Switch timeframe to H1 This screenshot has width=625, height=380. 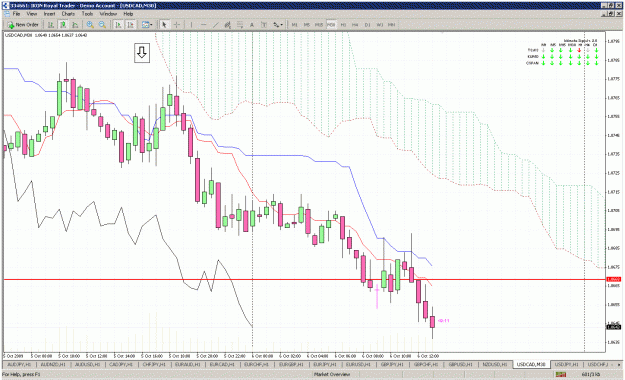(x=343, y=25)
